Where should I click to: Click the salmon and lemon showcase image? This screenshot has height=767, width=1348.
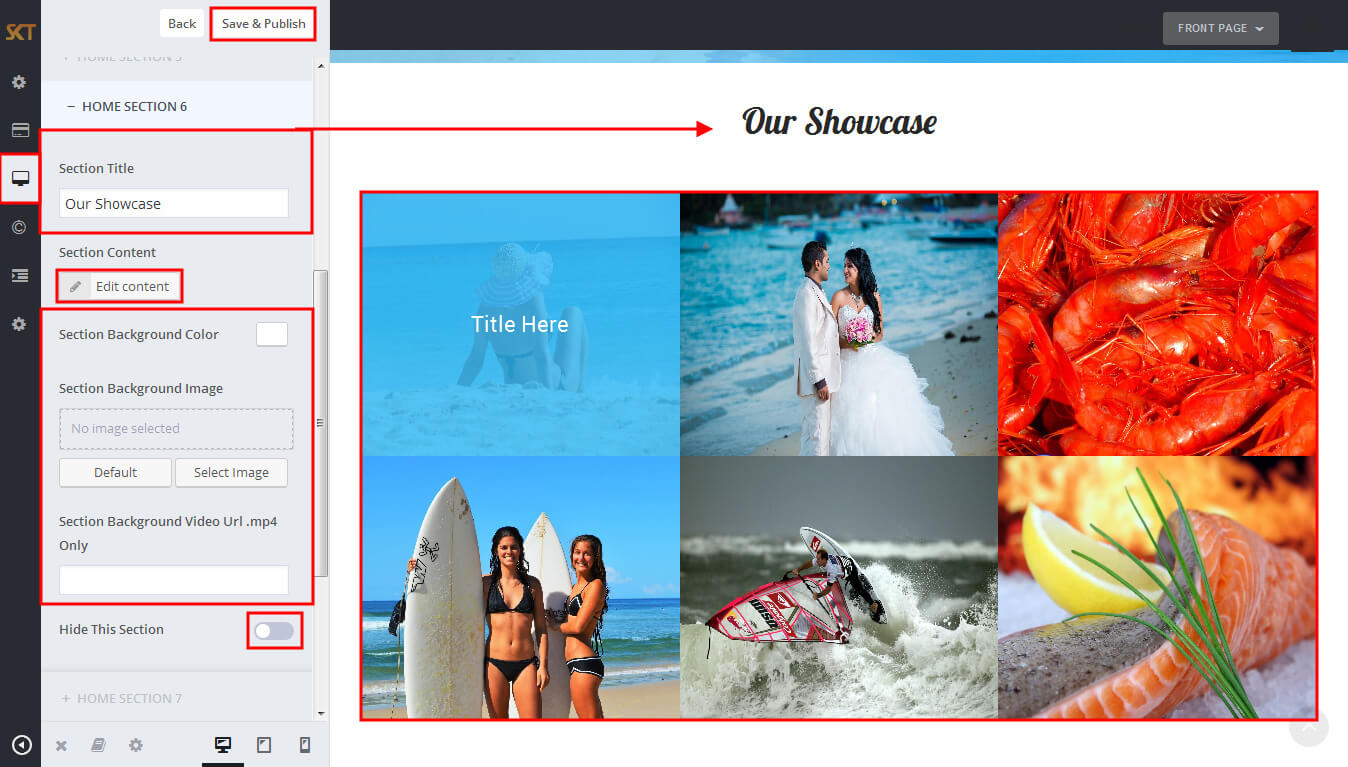1157,587
